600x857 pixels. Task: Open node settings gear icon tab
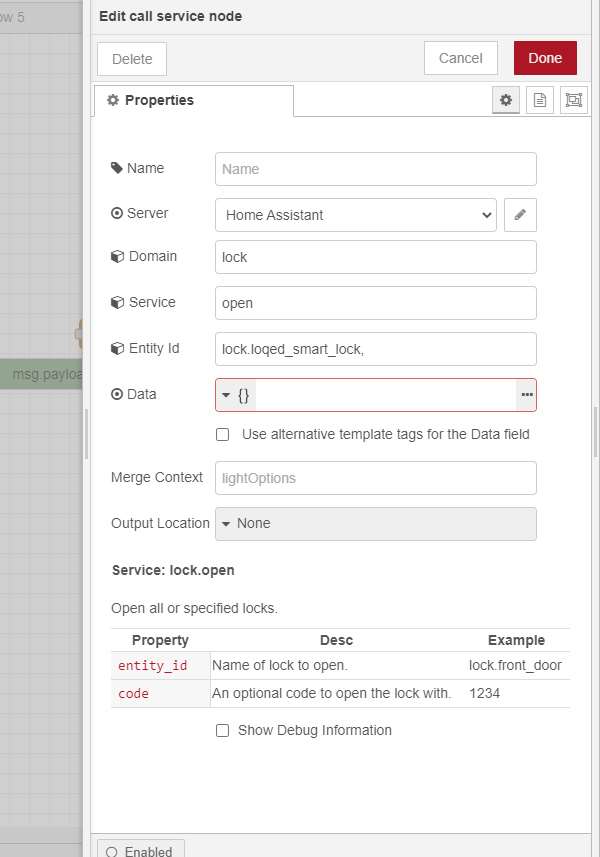[506, 100]
